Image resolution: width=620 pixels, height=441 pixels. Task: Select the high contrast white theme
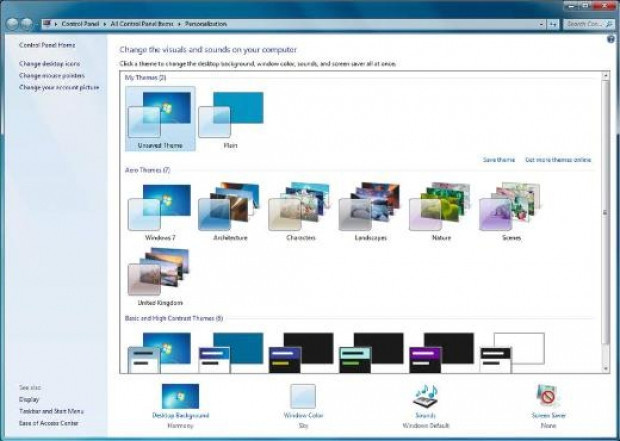tap(512, 353)
